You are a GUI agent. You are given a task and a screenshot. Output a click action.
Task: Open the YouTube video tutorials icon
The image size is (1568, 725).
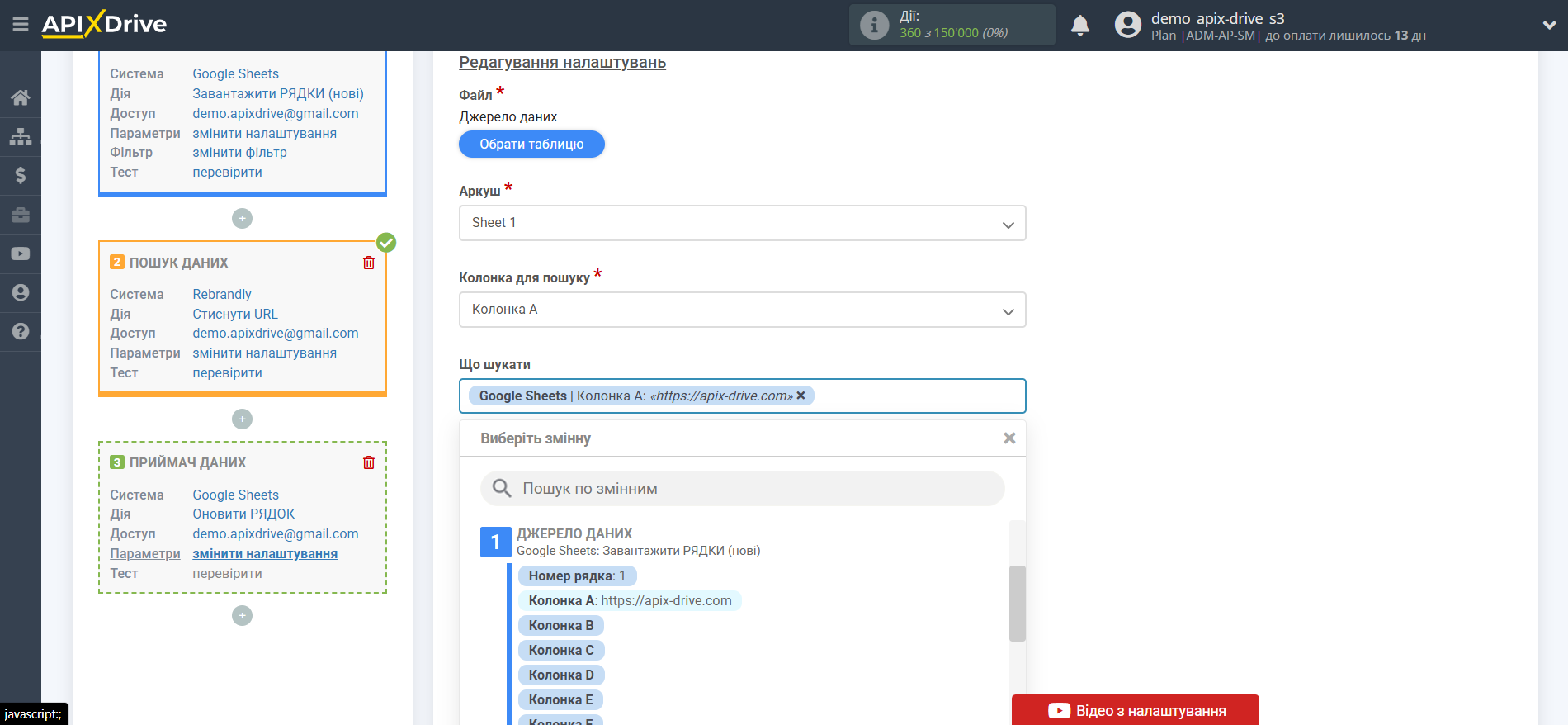[x=21, y=254]
